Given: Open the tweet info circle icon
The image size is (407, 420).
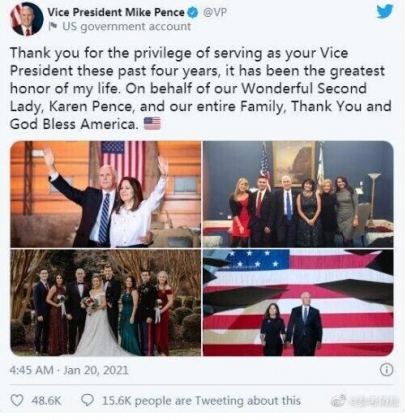Looking at the screenshot, I should coord(387,370).
